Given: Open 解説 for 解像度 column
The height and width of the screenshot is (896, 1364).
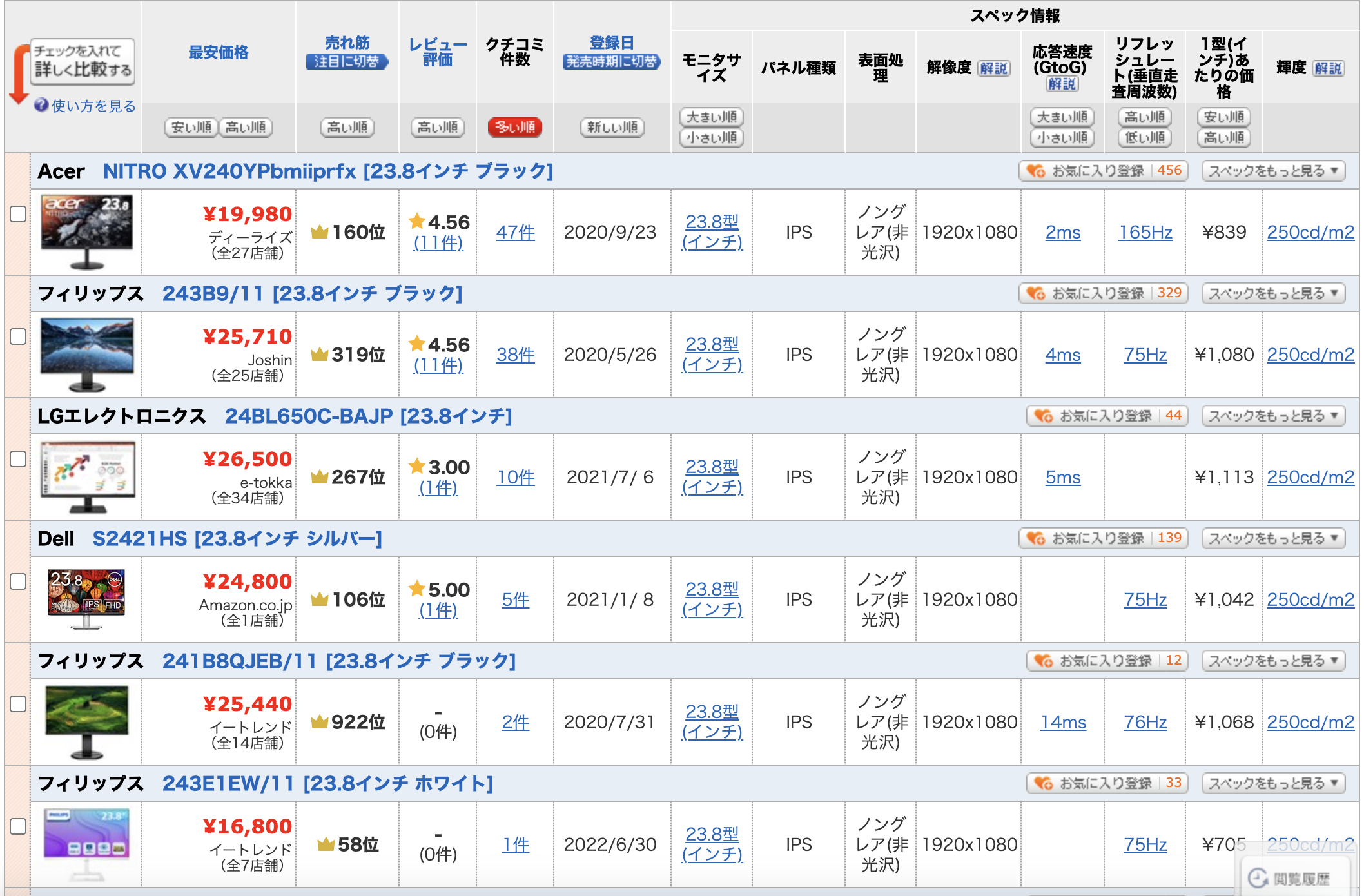Looking at the screenshot, I should coord(993,68).
